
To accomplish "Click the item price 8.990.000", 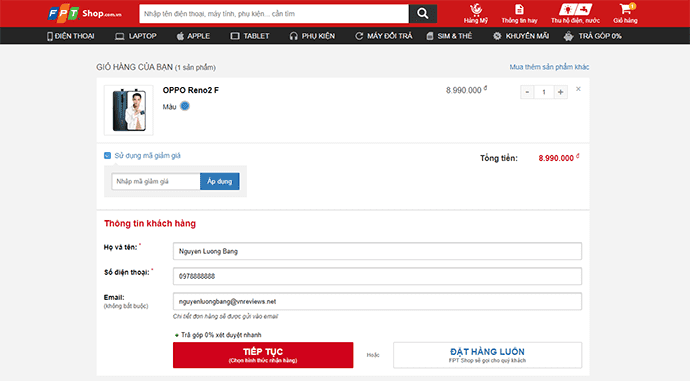I will 466,90.
